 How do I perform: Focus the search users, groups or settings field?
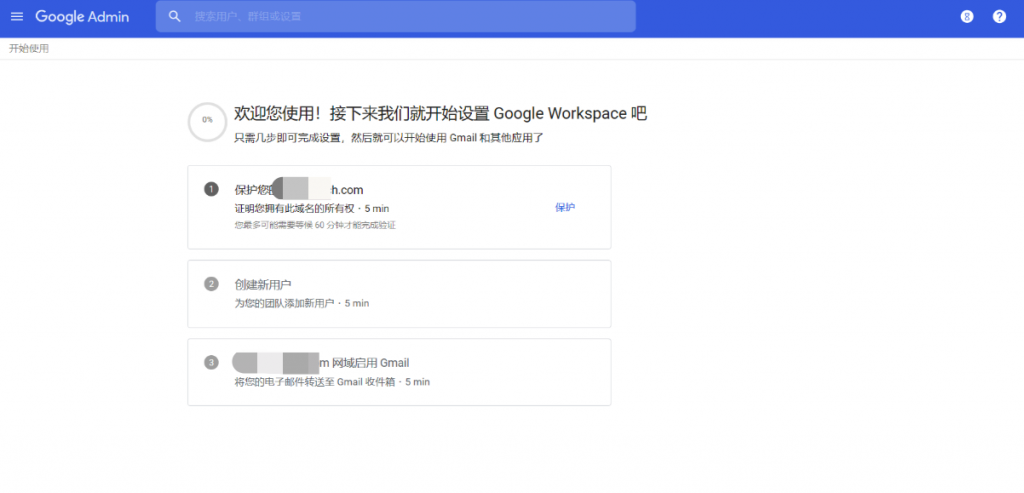pos(395,16)
